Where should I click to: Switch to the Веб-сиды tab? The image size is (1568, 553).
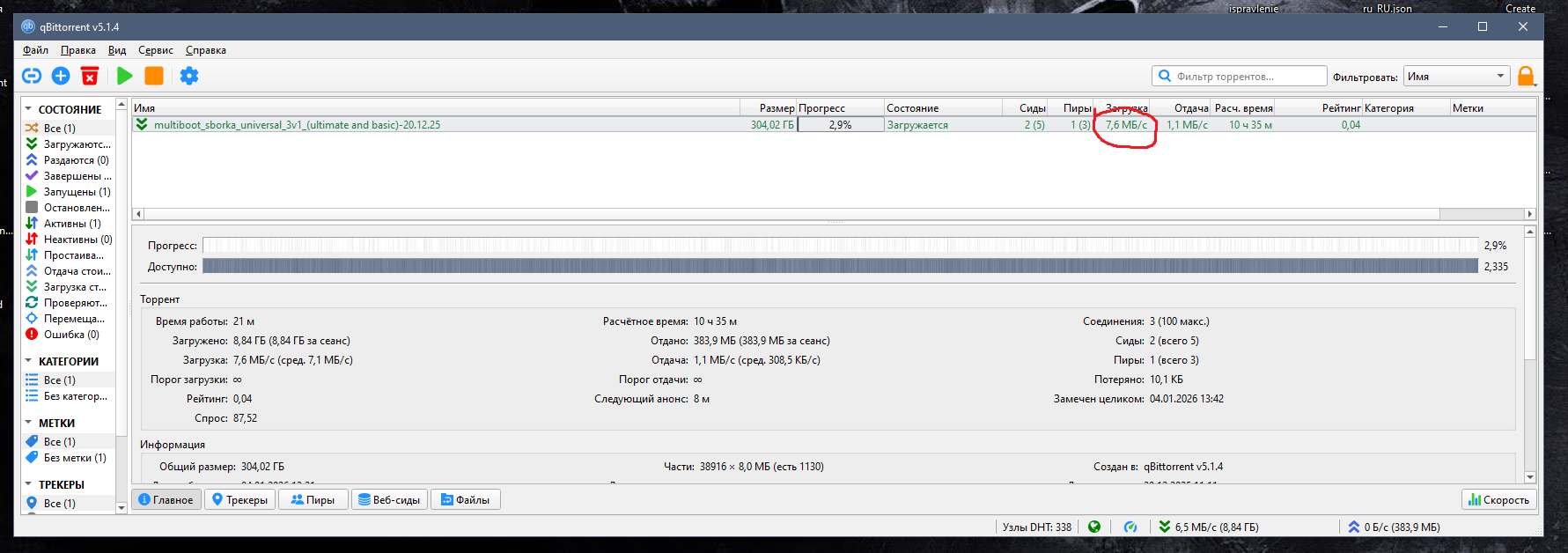click(x=389, y=499)
